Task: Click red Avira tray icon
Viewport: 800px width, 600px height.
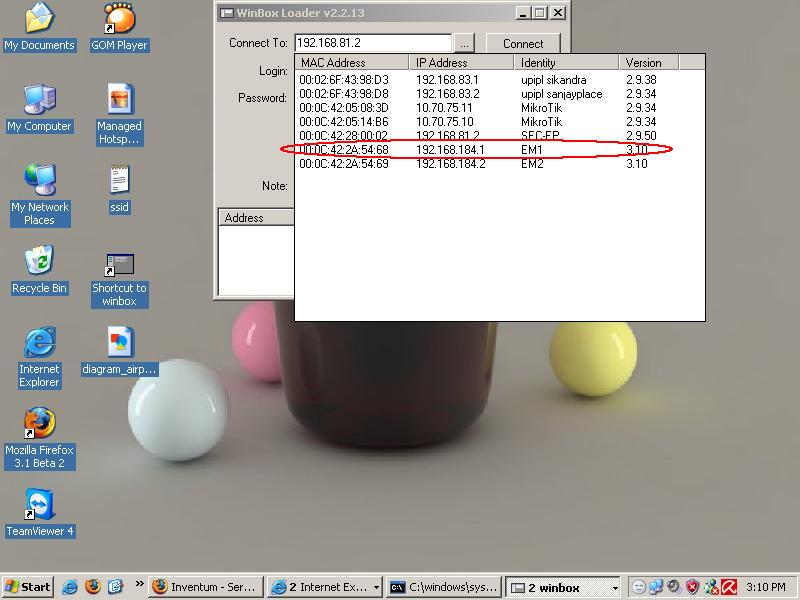Action: pos(729,587)
